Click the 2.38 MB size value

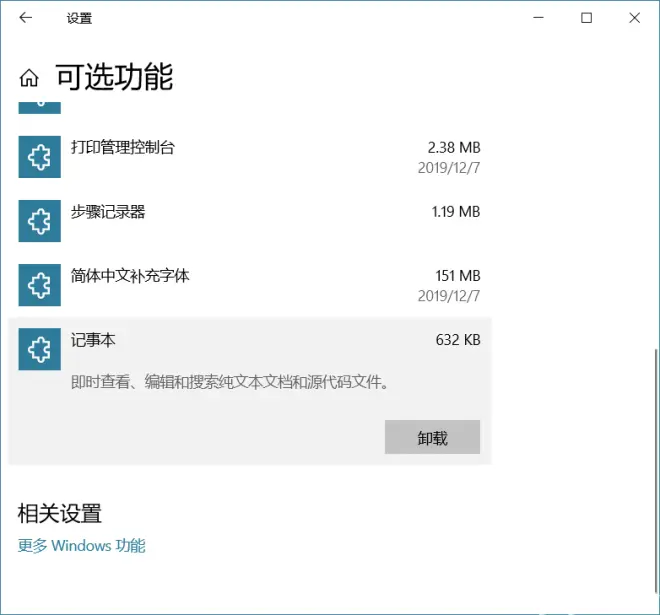pyautogui.click(x=454, y=147)
